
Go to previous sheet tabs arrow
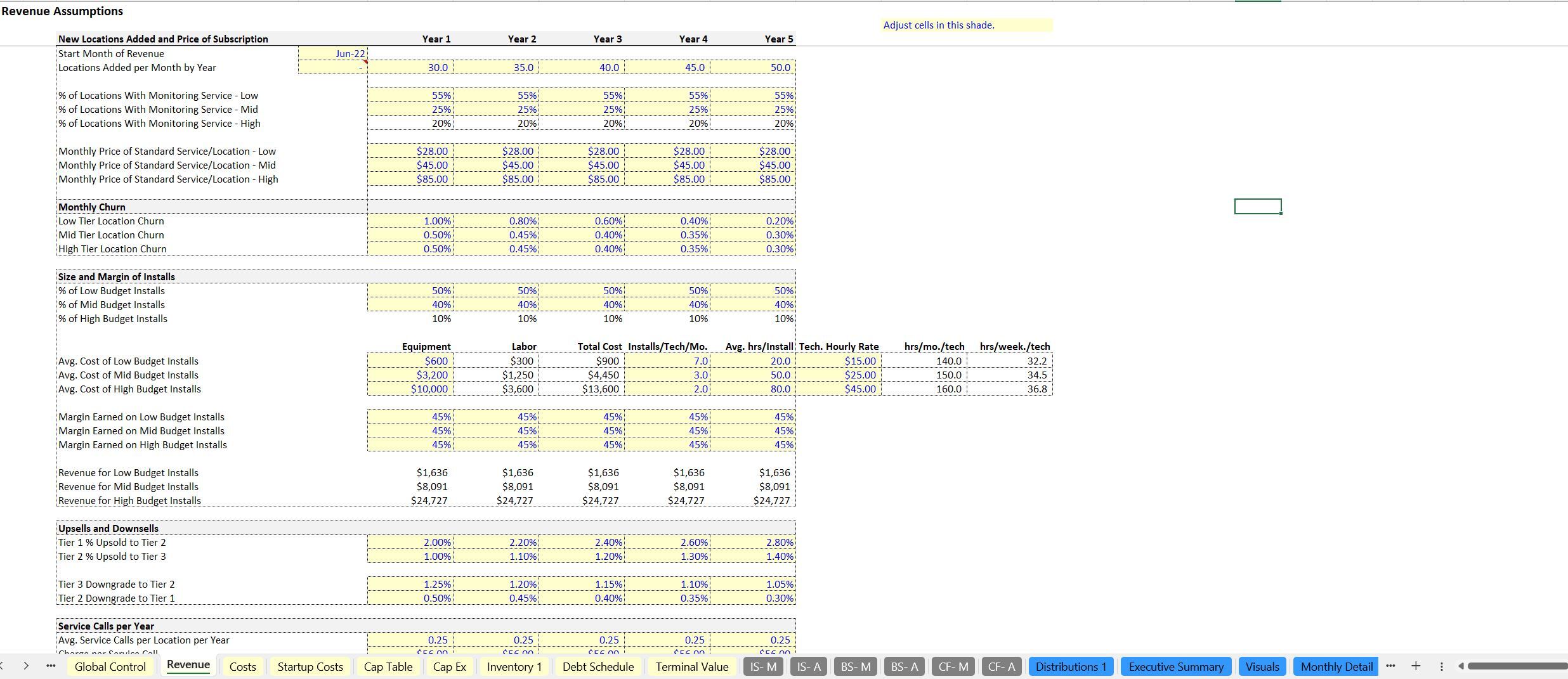[2, 666]
